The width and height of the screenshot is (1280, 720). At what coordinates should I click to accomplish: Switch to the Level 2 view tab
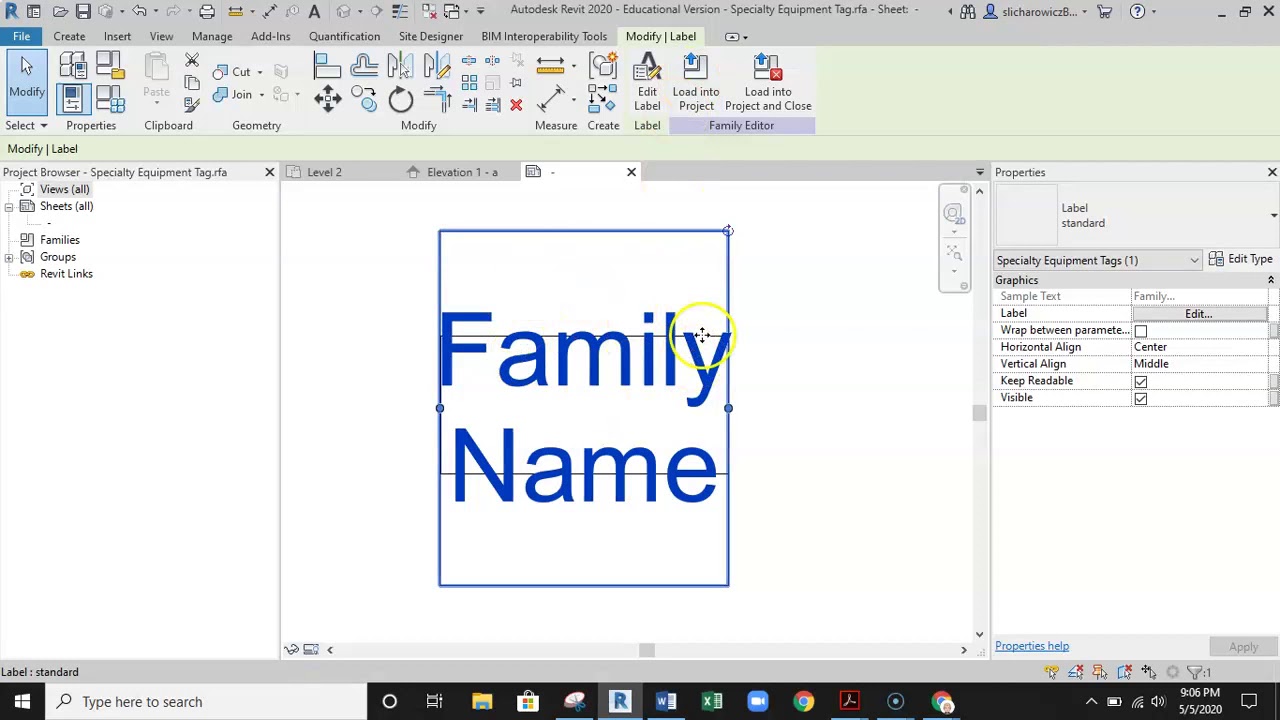[x=324, y=172]
